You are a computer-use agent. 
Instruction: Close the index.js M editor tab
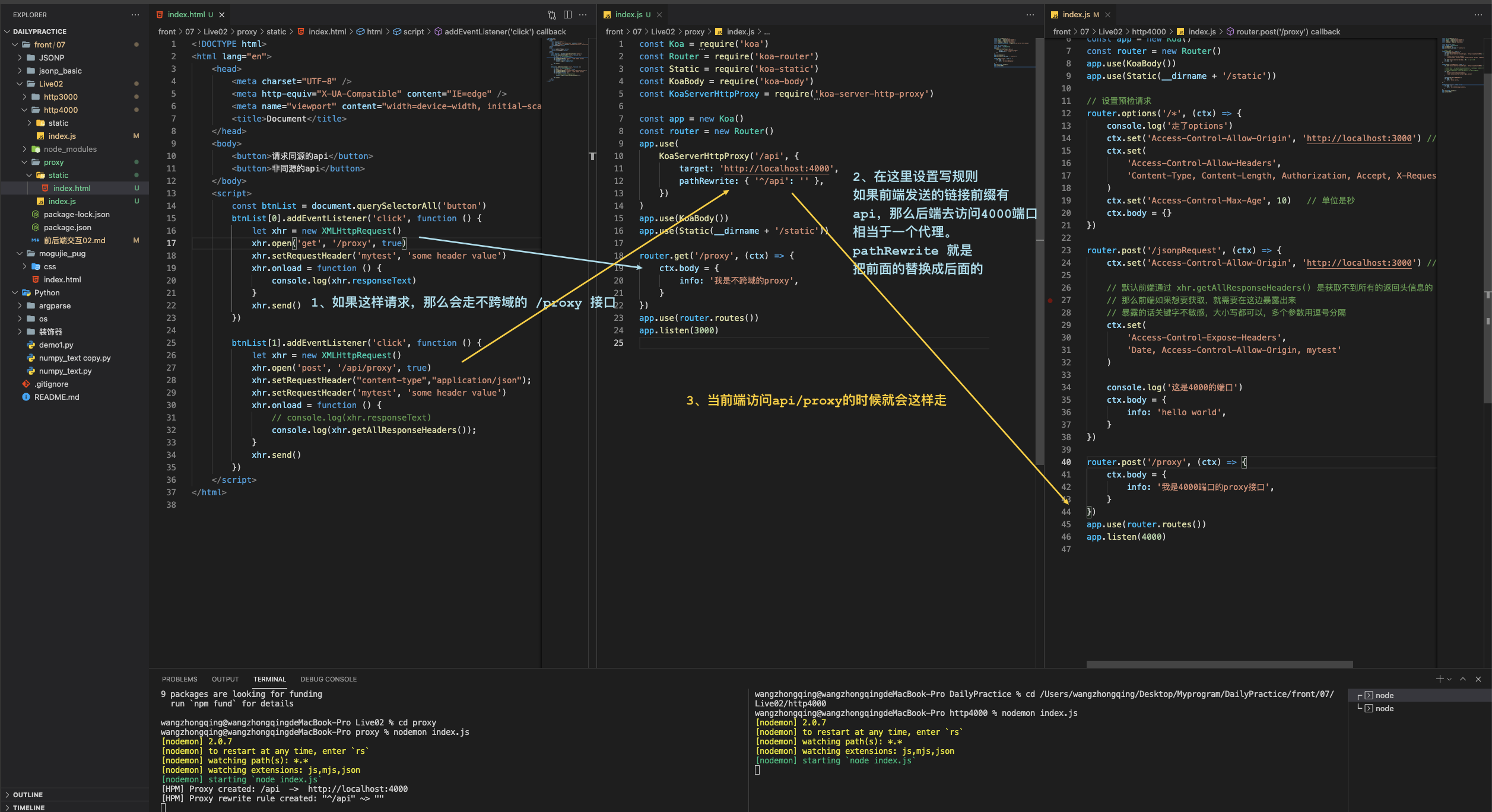coord(1107,15)
